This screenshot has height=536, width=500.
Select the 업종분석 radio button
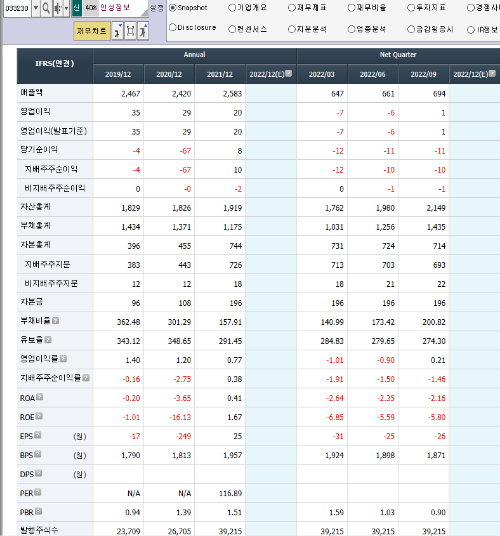[x=351, y=29]
